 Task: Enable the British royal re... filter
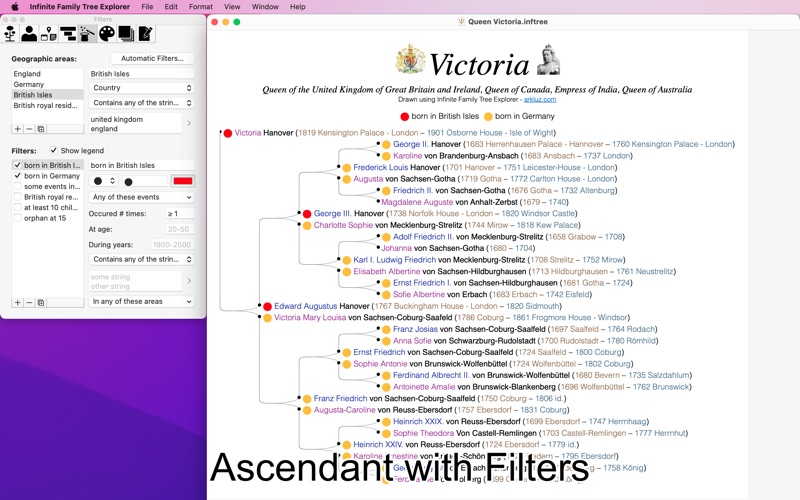click(17, 196)
